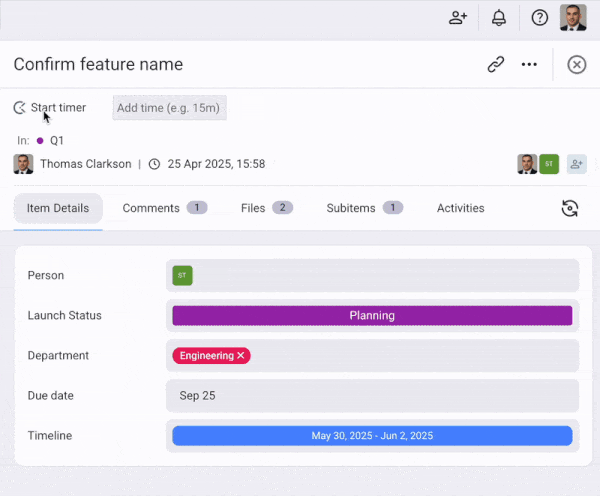The width and height of the screenshot is (600, 496).
Task: Remove the Engineering department tag
Action: (241, 356)
